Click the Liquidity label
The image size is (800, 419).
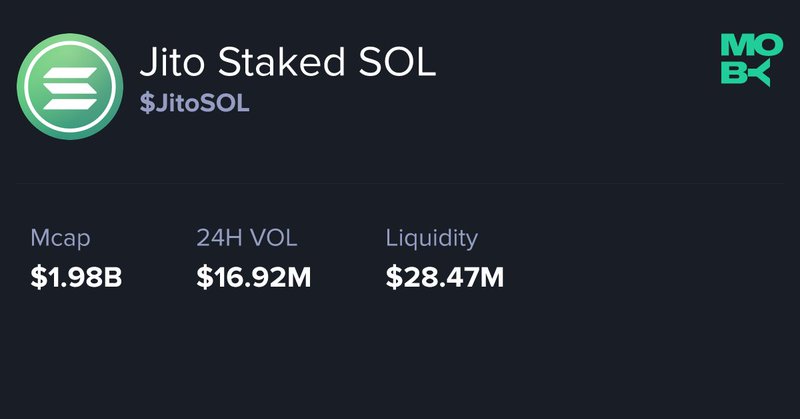pyautogui.click(x=431, y=238)
